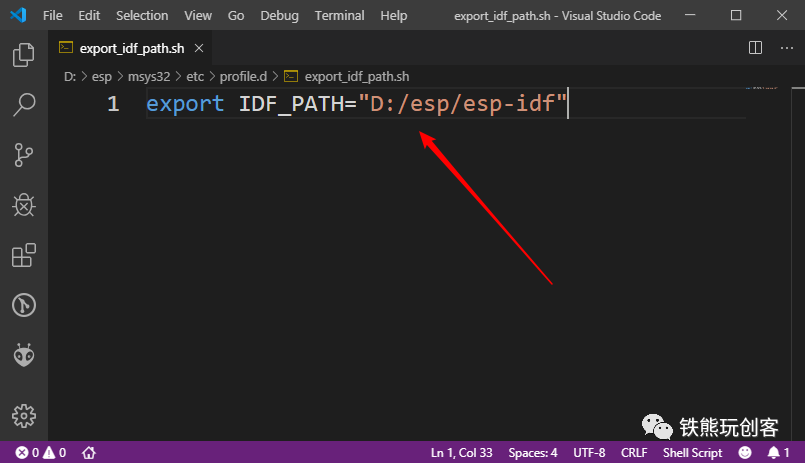Open the Search view icon

coord(24,105)
